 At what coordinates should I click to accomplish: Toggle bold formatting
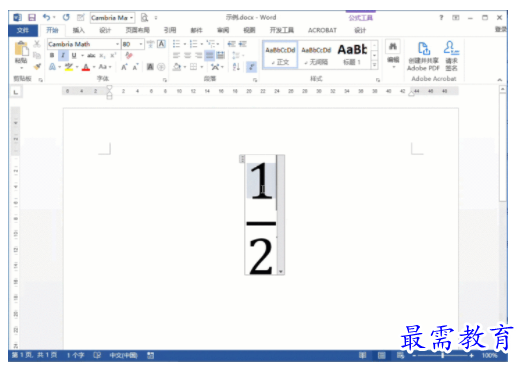coord(52,55)
